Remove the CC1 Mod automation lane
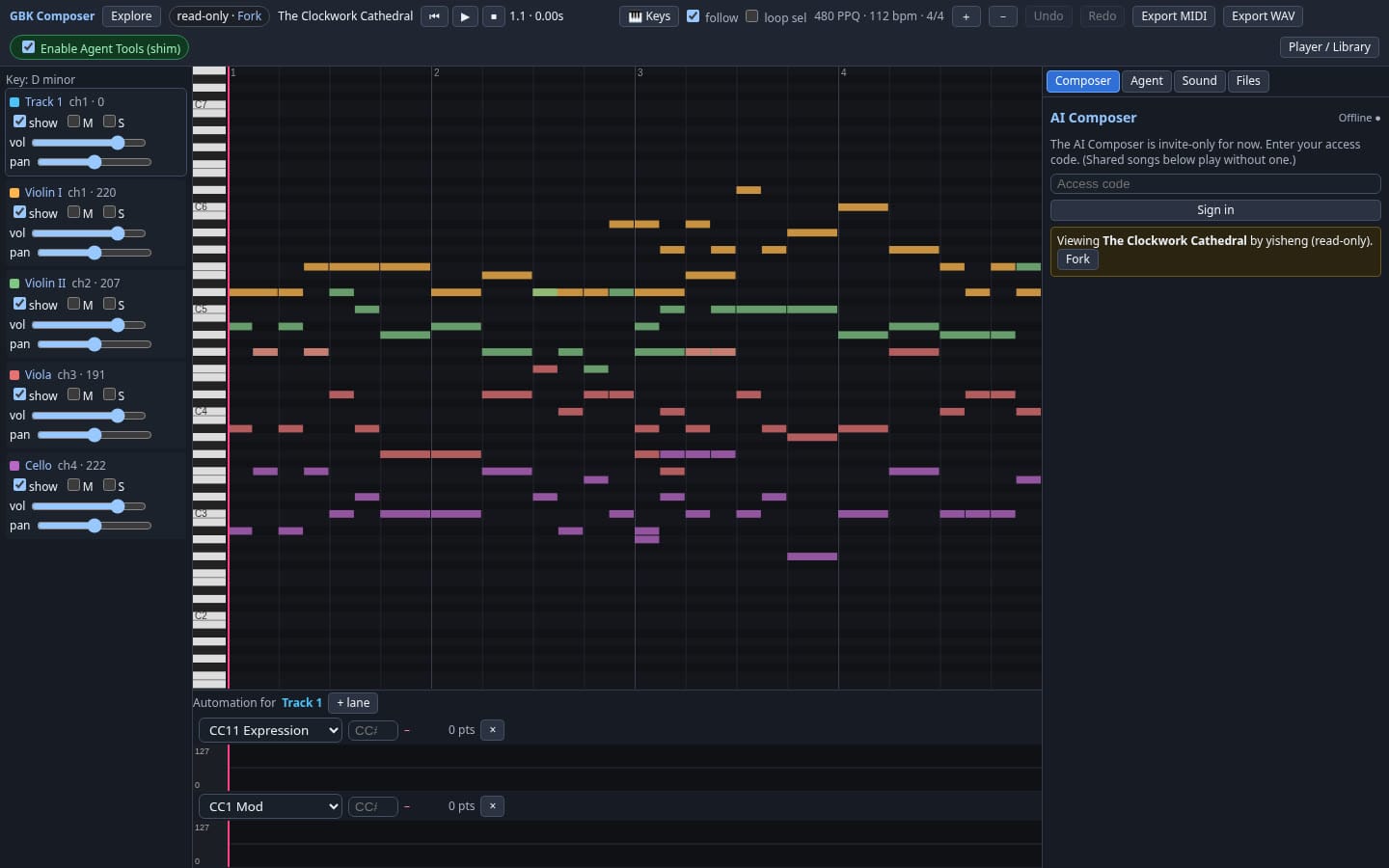 (x=492, y=806)
